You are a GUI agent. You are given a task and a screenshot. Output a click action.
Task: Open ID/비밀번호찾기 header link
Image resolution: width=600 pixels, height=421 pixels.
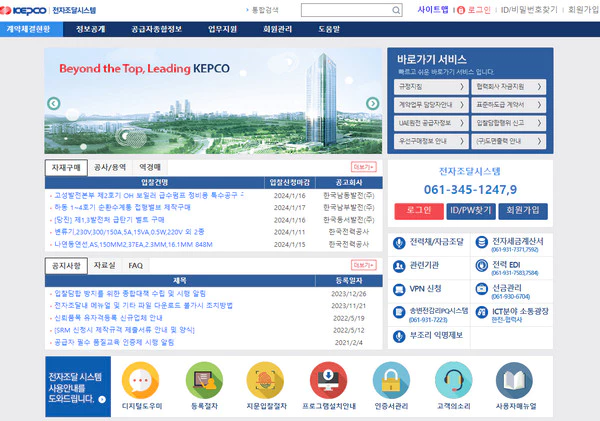pos(529,10)
